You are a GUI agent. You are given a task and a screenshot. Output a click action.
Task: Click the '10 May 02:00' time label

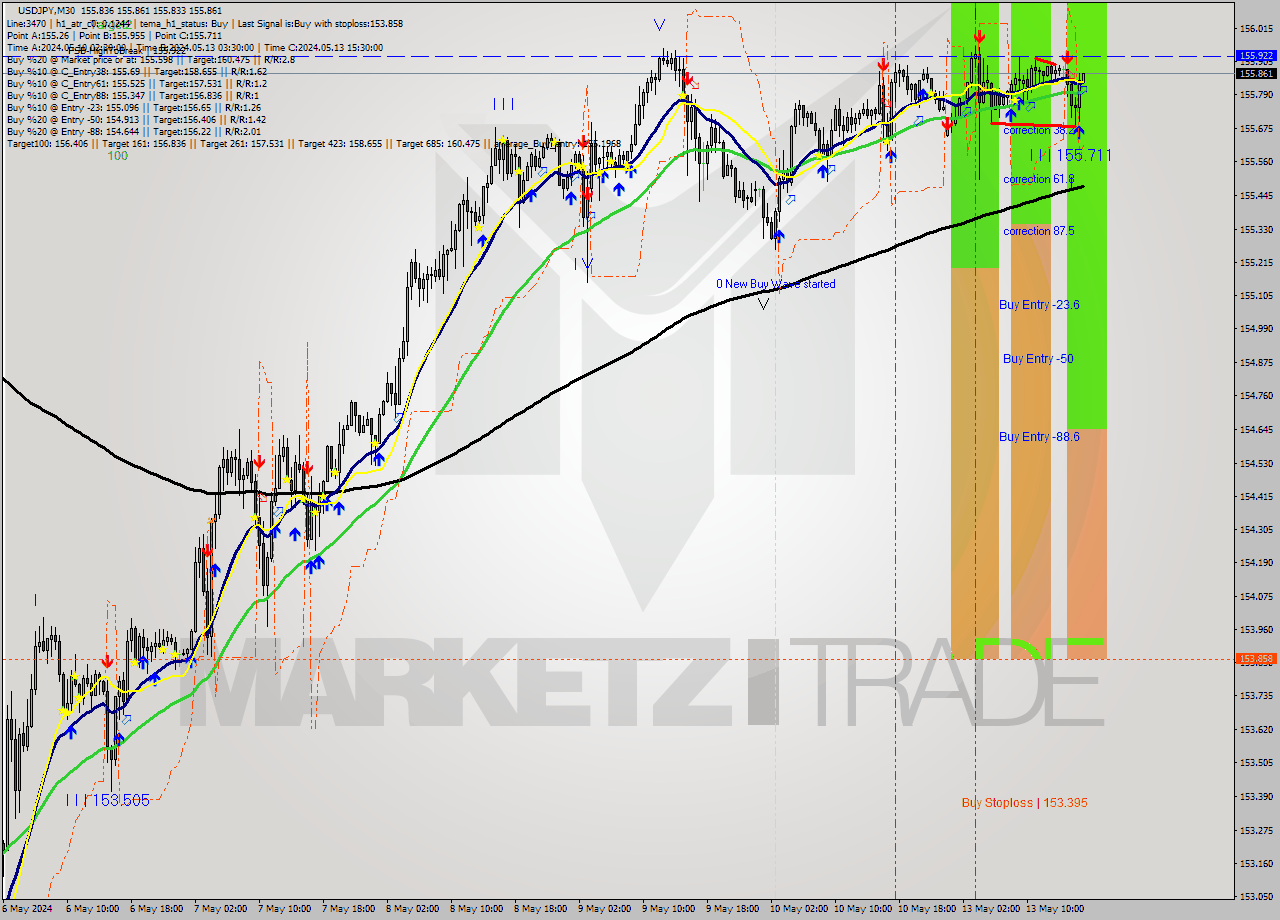click(797, 909)
